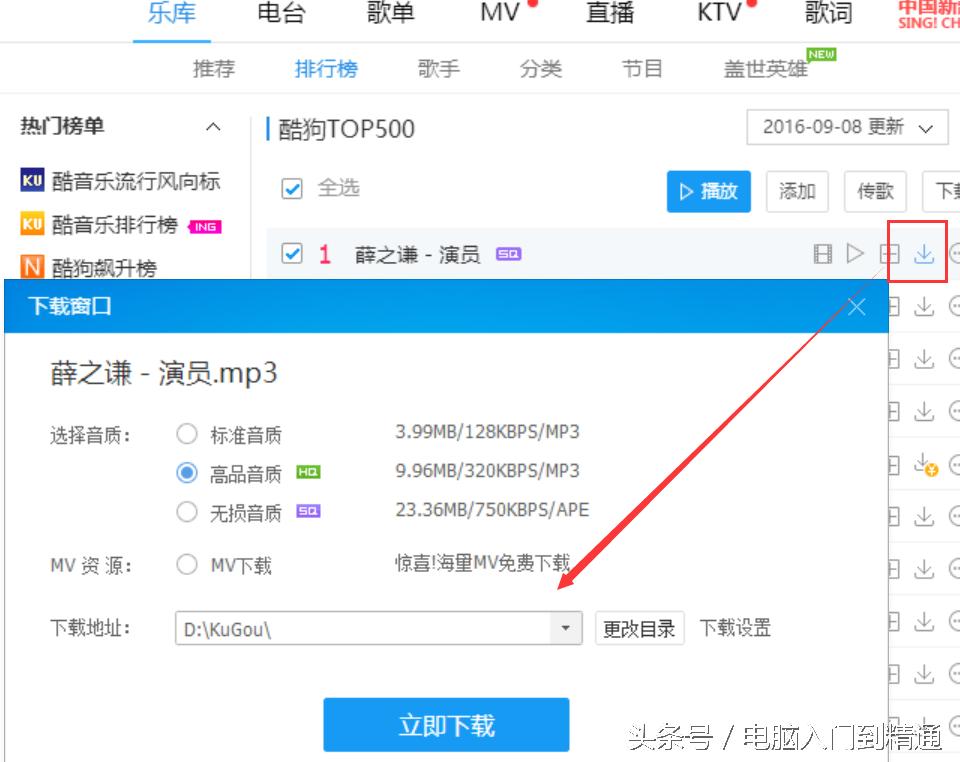Click the 更改目录 change directory button
Viewport: 960px width, 762px height.
click(639, 628)
